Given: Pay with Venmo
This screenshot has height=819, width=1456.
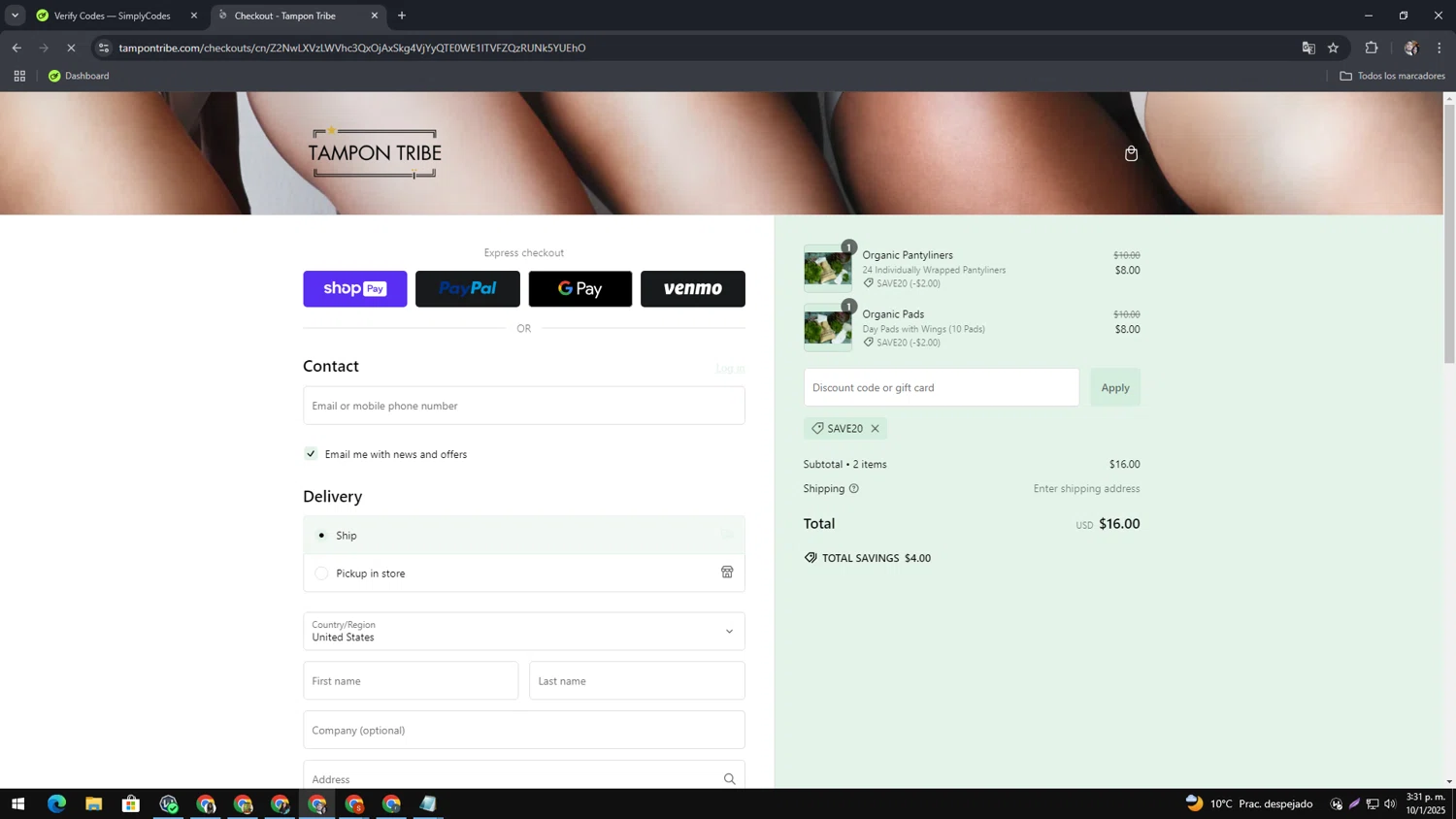Looking at the screenshot, I should click(693, 289).
